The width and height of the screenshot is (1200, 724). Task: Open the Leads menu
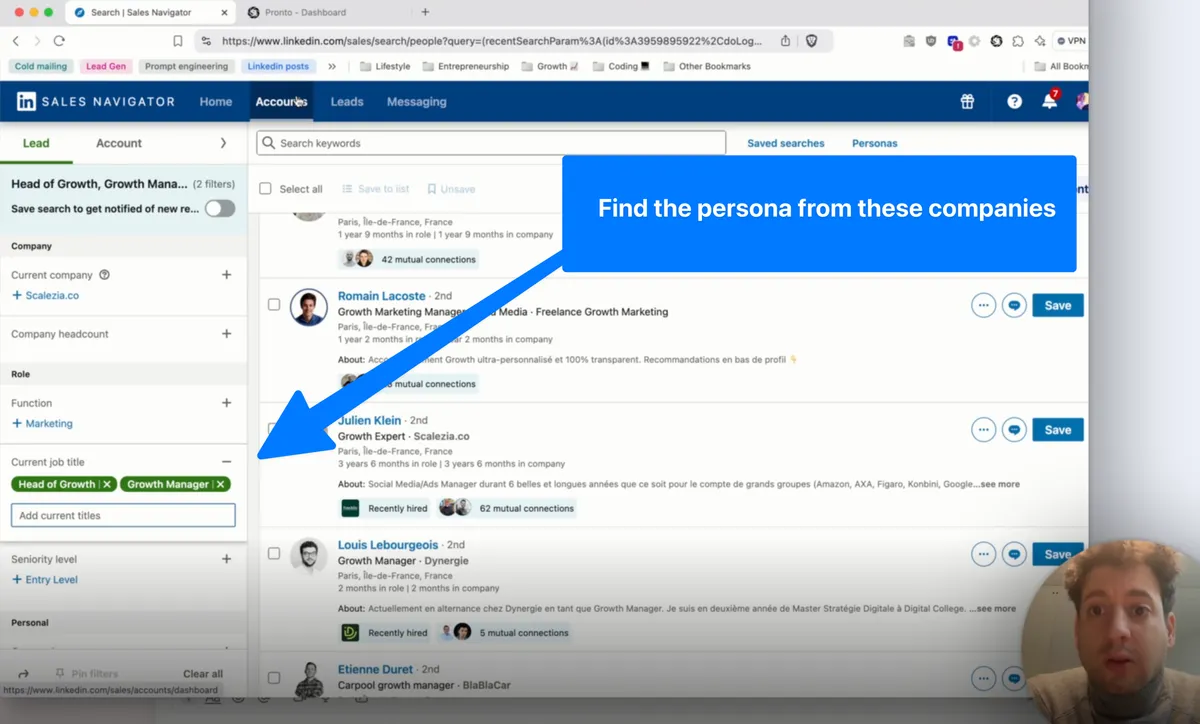point(347,102)
